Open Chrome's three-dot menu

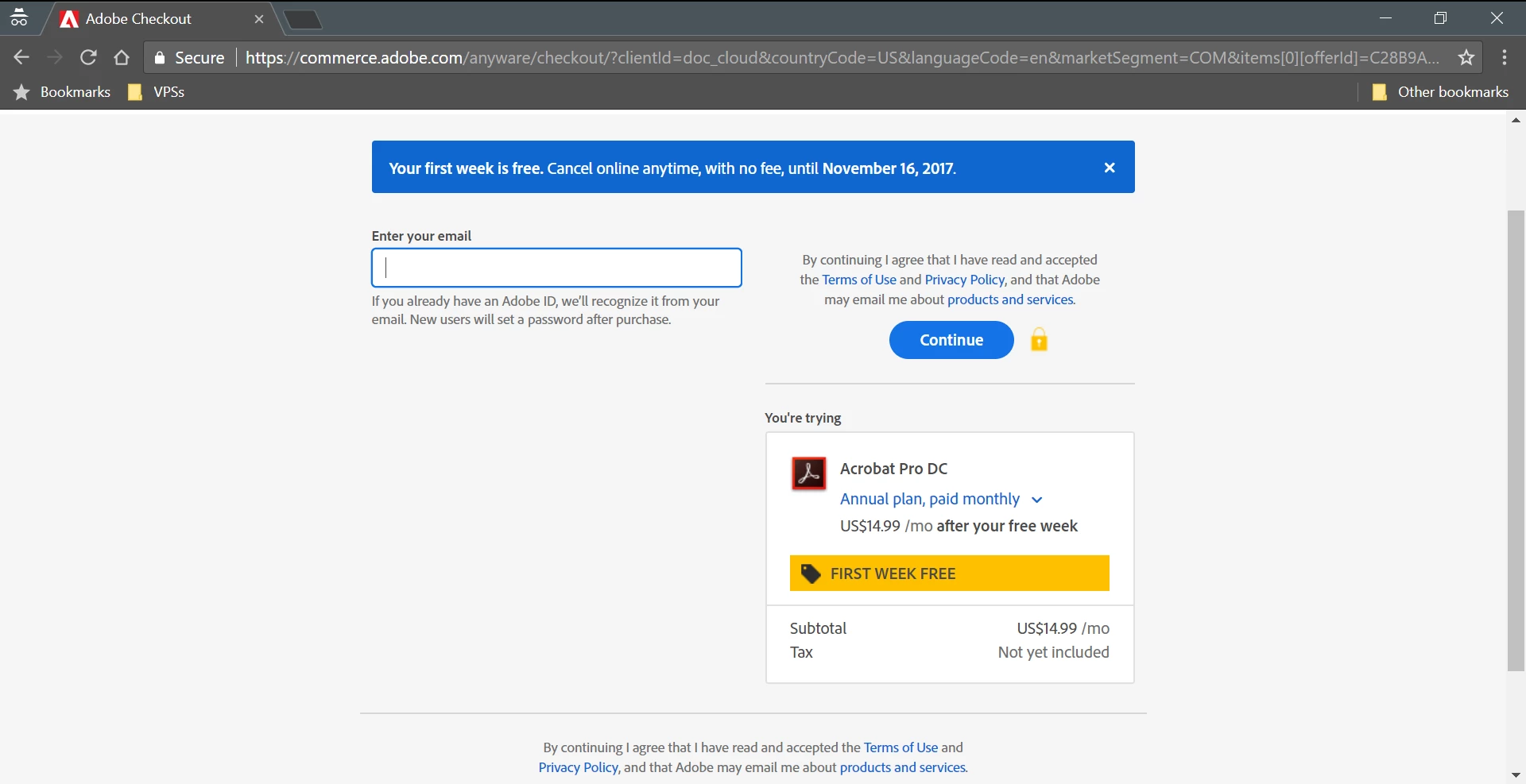tap(1505, 57)
